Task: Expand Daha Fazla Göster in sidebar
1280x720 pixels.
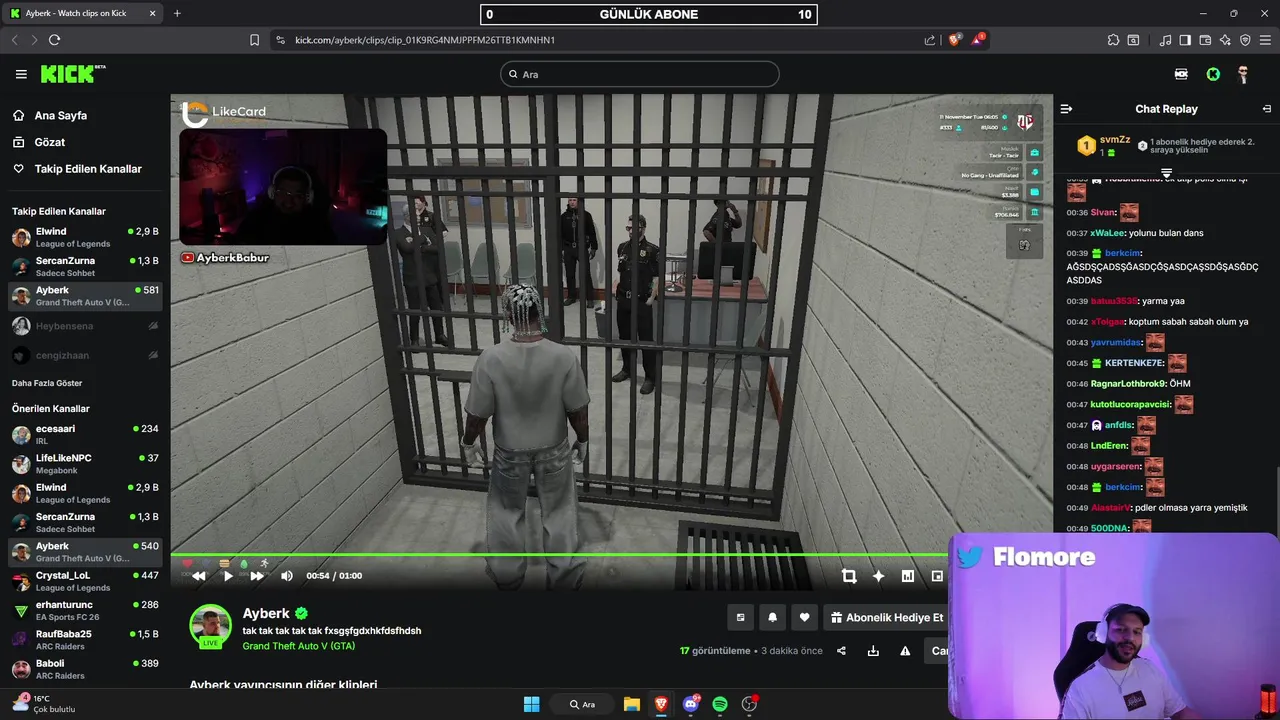Action: point(47,383)
